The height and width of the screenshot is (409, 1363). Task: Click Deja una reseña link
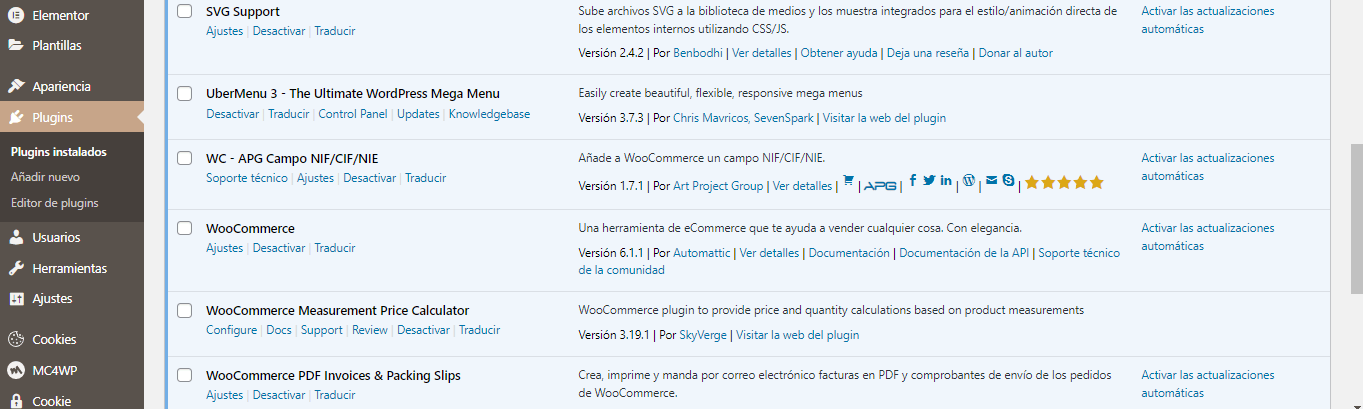(927, 53)
